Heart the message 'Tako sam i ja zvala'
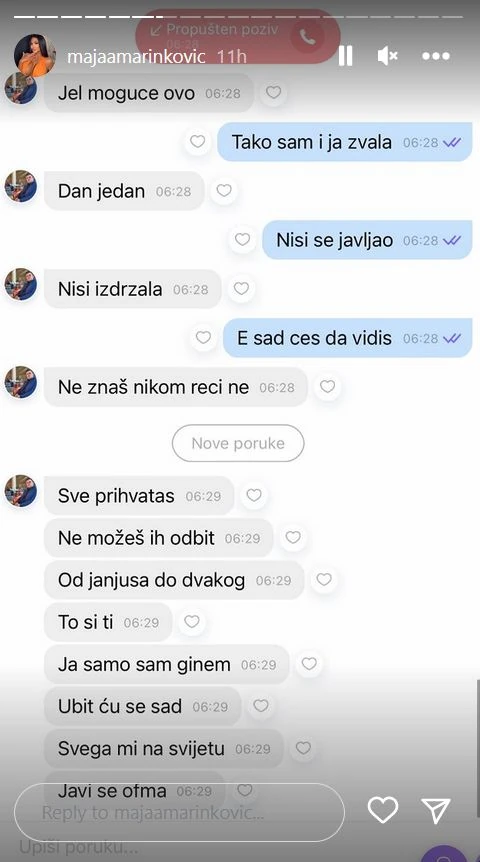Viewport: 480px width, 862px height. click(x=197, y=142)
